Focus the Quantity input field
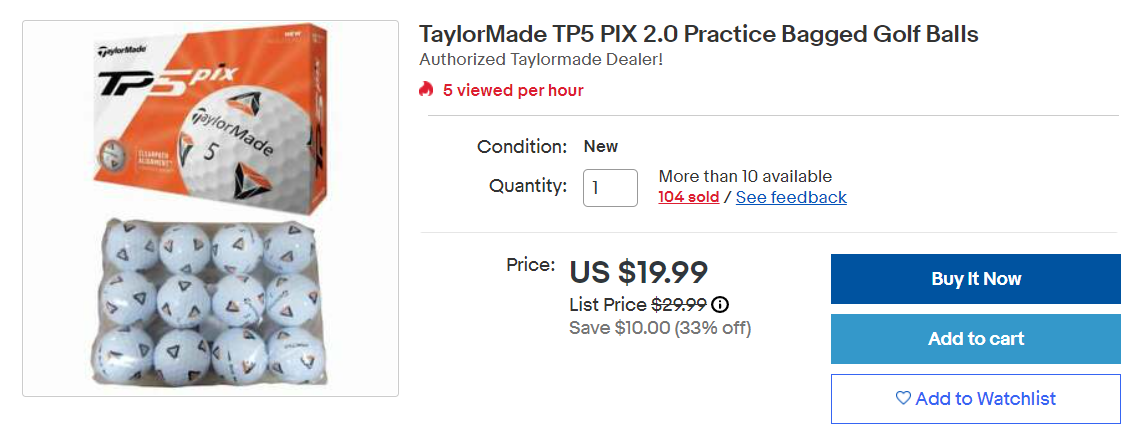This screenshot has height=430, width=1137. point(610,188)
